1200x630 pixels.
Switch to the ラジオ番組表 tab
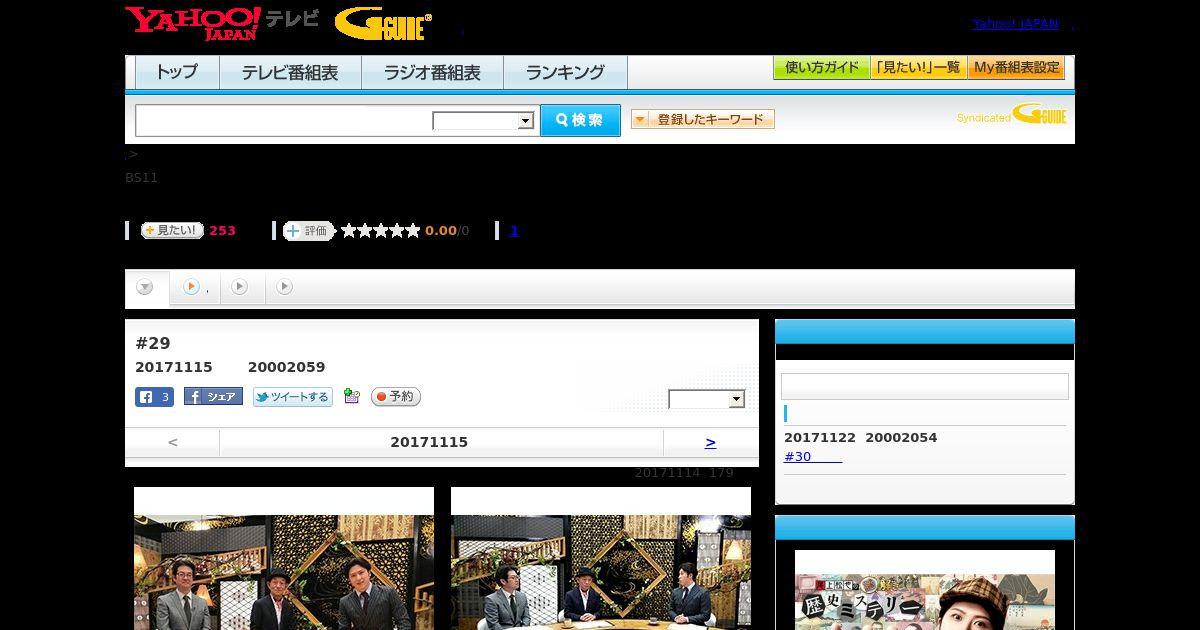pos(432,72)
